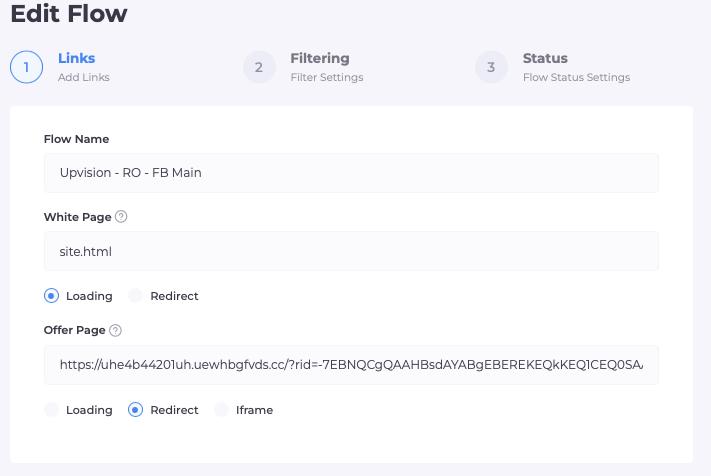The width and height of the screenshot is (711, 476).
Task: Switch to the Status step tab
Action: click(x=545, y=58)
